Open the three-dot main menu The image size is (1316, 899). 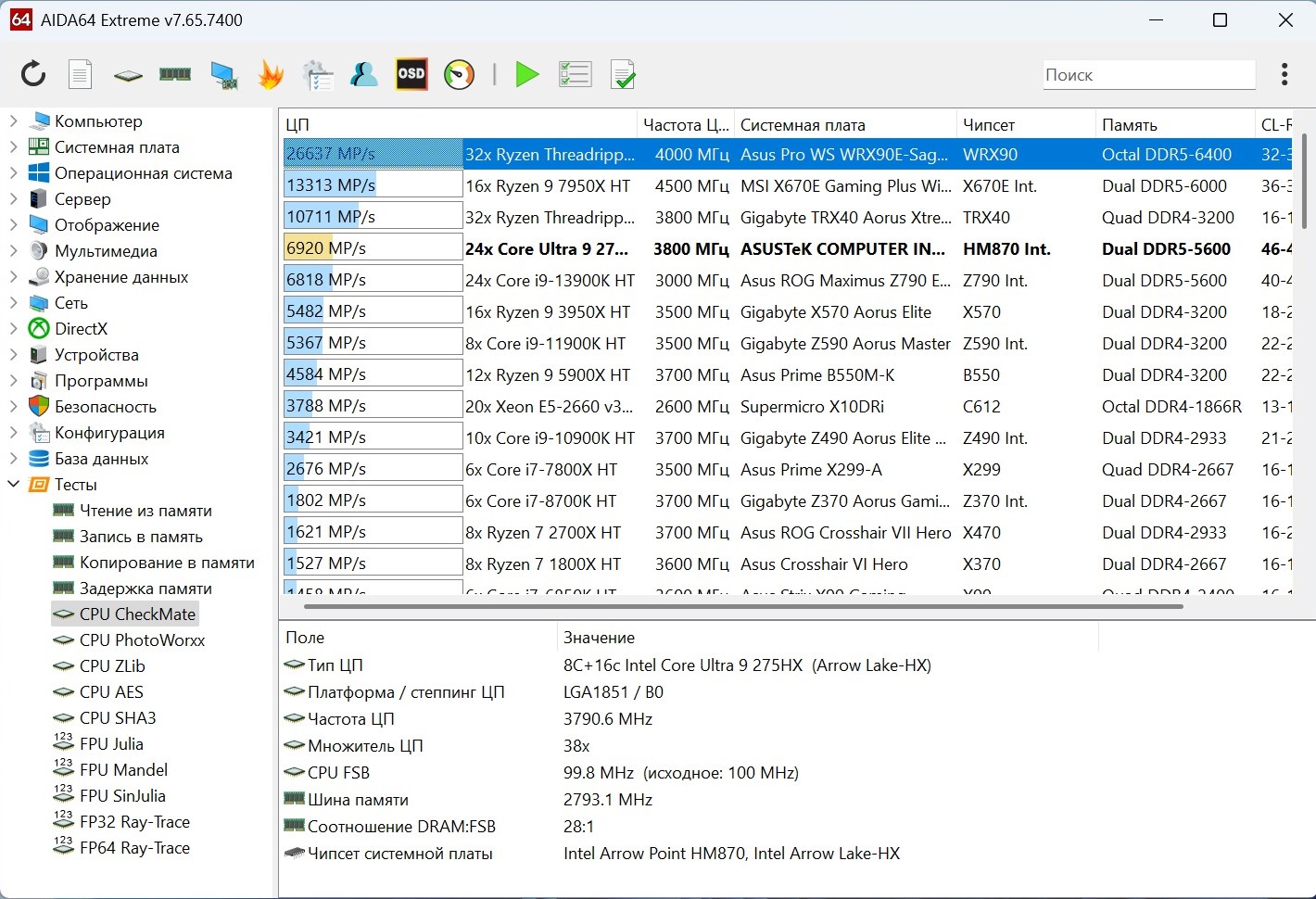pos(1284,74)
